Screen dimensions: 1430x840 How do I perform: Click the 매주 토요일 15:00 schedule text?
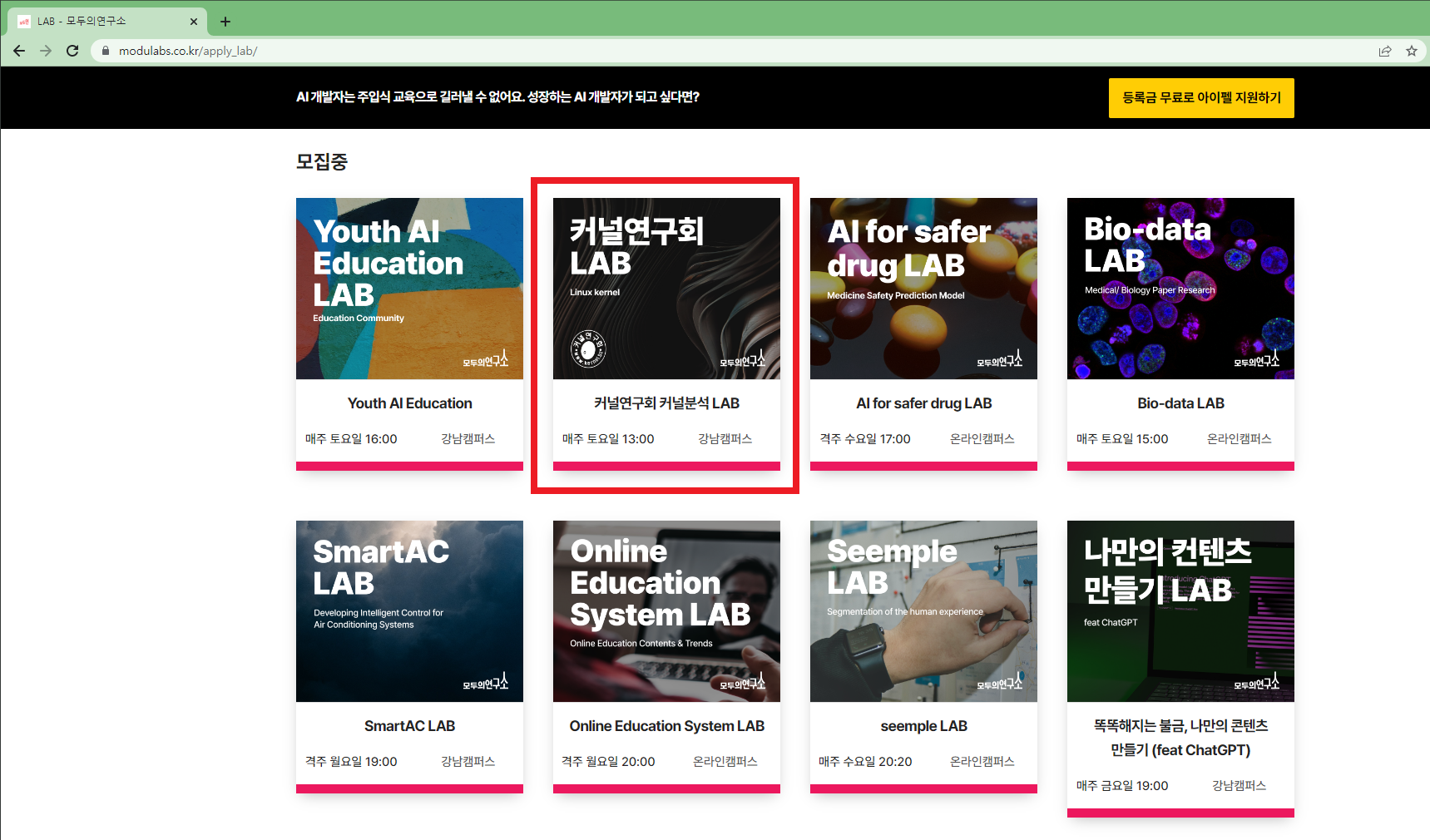point(1122,439)
